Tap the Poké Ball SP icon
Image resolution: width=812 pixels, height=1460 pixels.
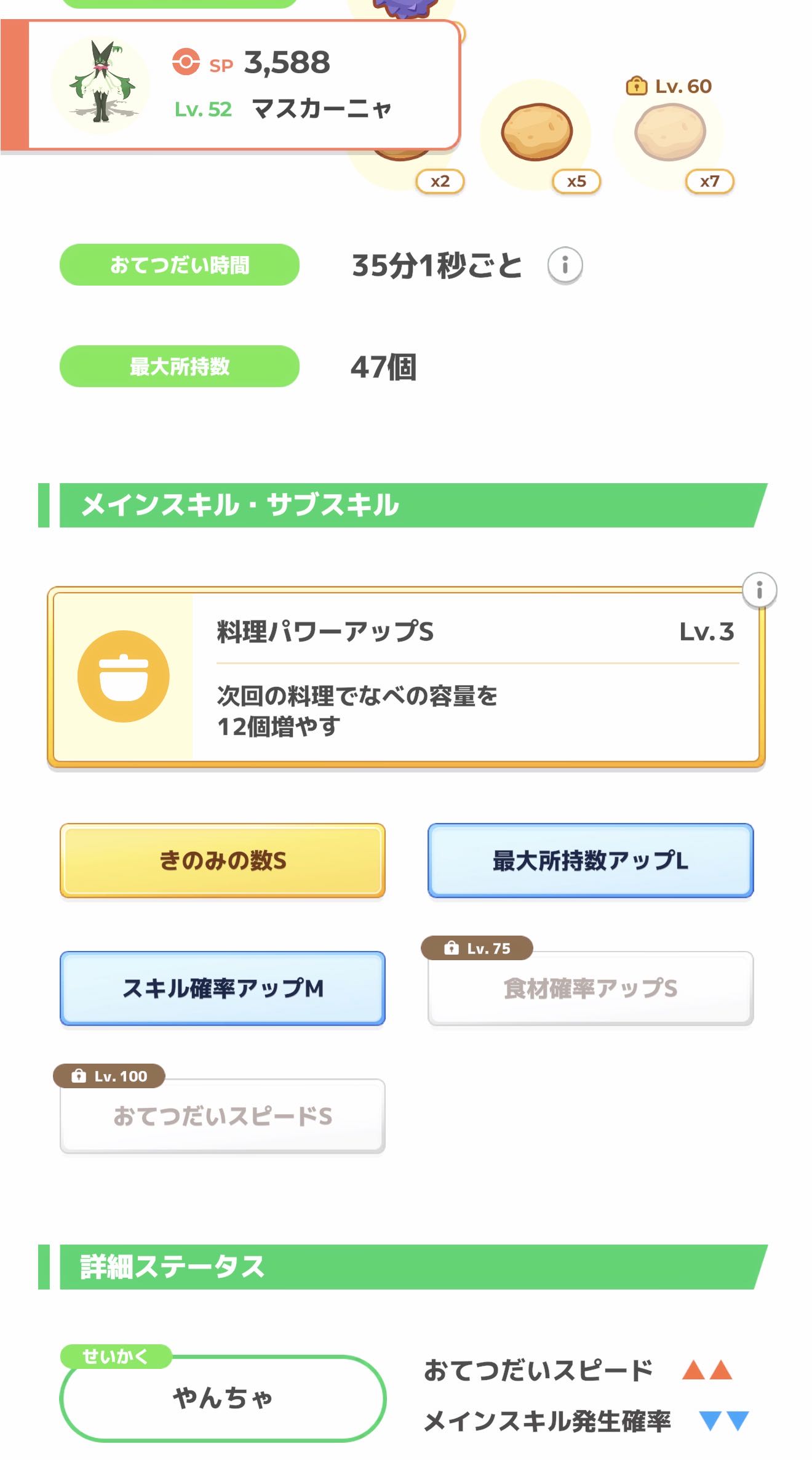click(186, 62)
